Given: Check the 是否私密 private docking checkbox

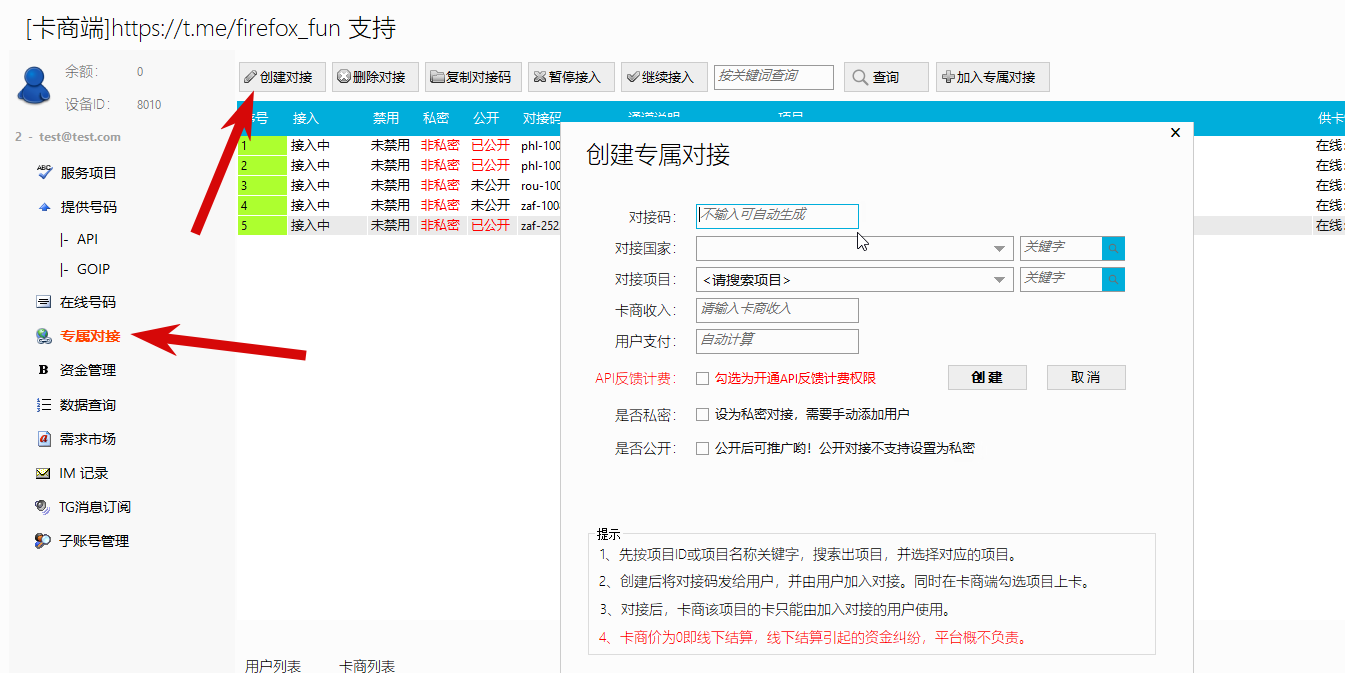Looking at the screenshot, I should [702, 414].
